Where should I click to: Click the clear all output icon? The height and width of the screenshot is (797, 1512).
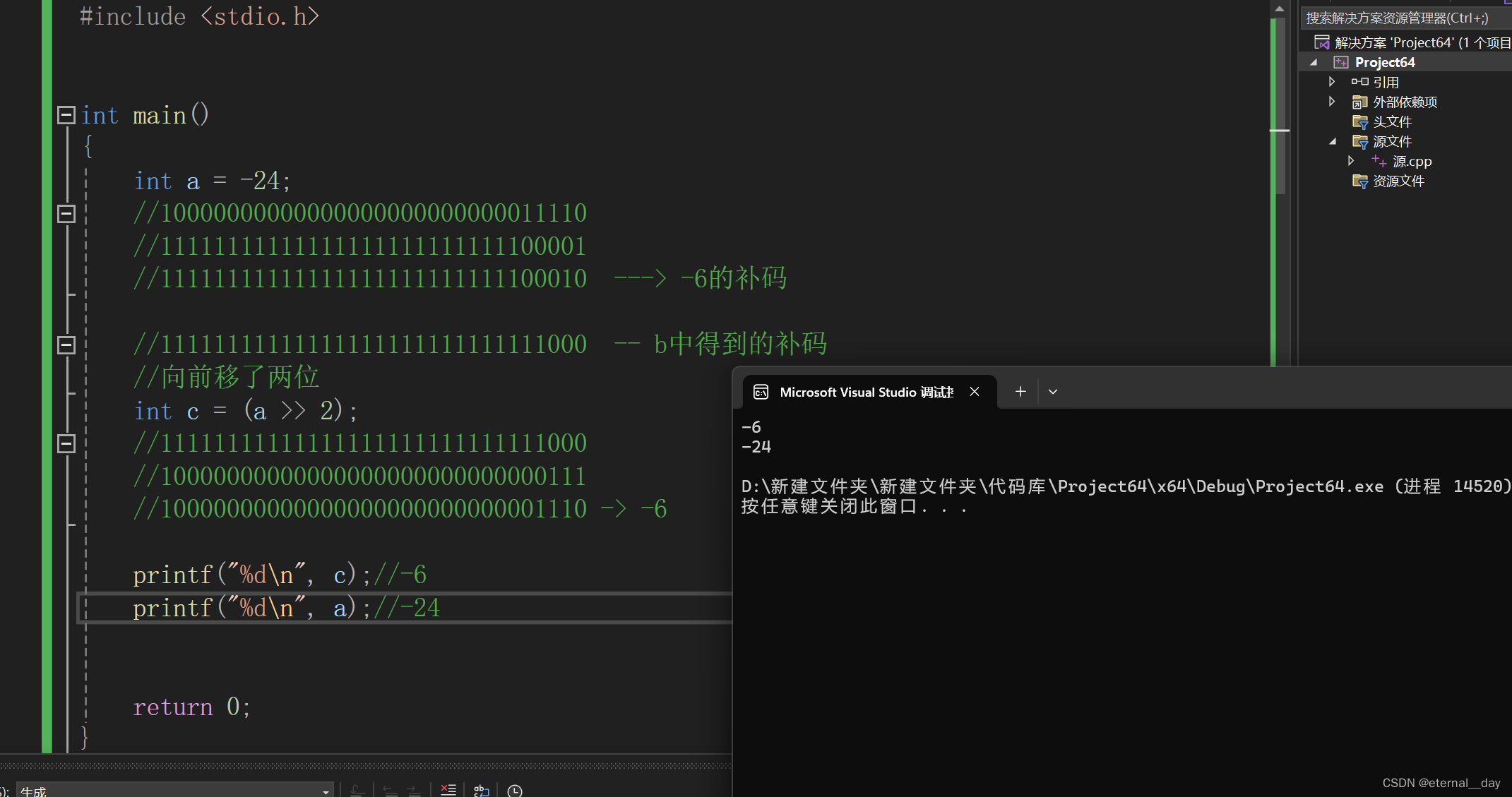[x=448, y=790]
